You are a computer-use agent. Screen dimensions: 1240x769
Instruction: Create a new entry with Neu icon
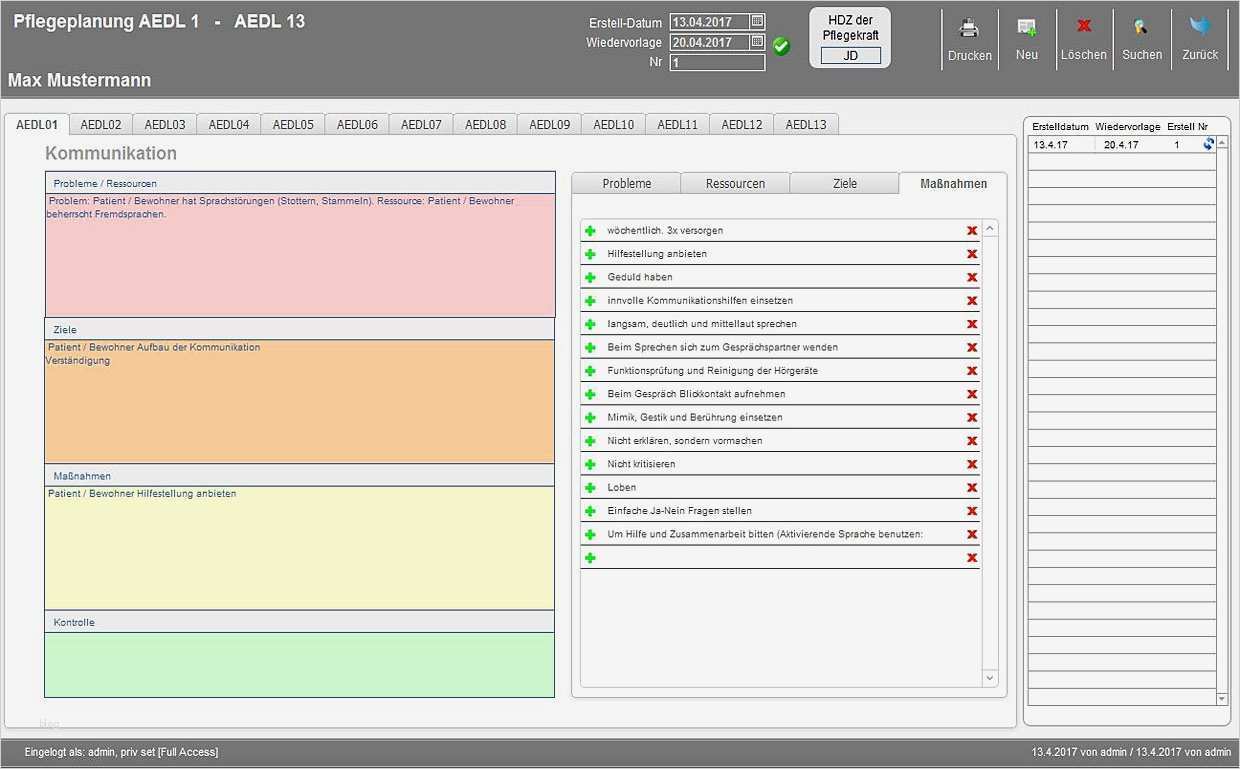pyautogui.click(x=1026, y=28)
